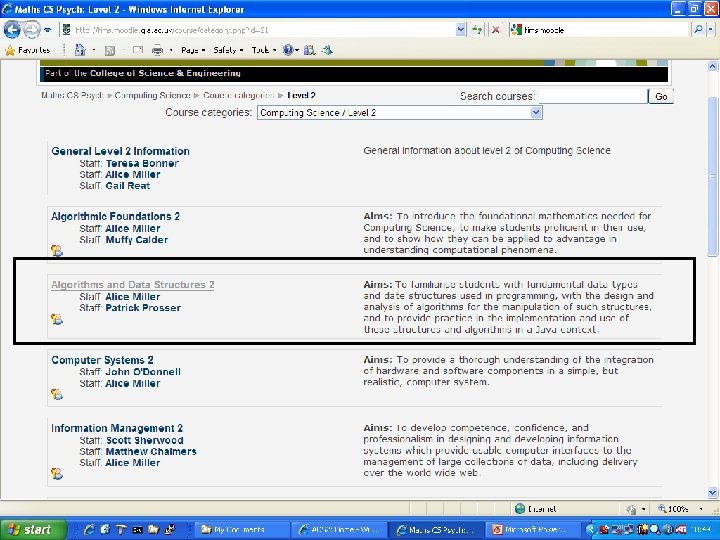
Task: Click staff name Scott Sherwood
Action: coord(144,440)
